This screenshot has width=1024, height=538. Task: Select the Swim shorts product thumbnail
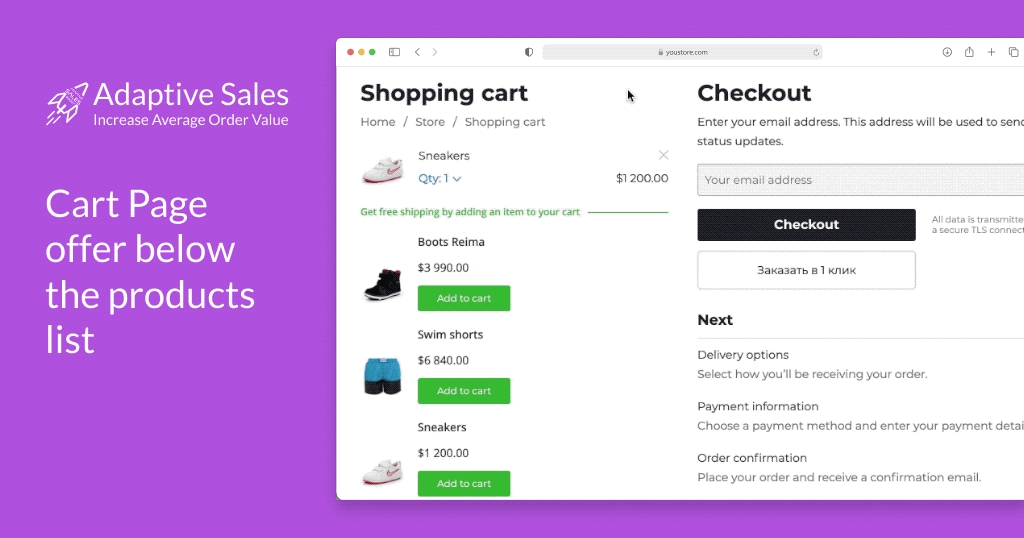[383, 376]
